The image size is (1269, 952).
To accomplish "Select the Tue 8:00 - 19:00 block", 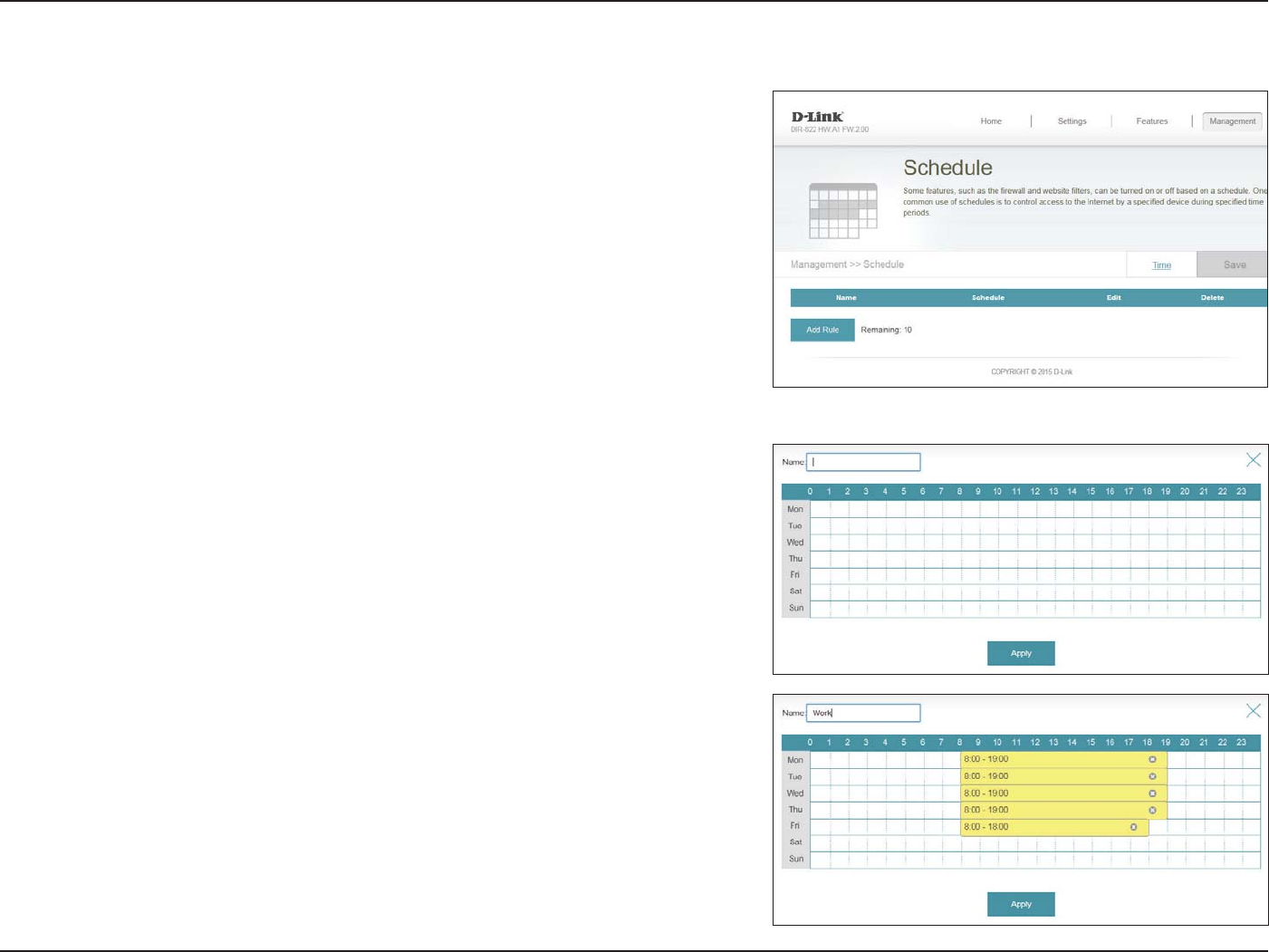I will [x=1063, y=776].
